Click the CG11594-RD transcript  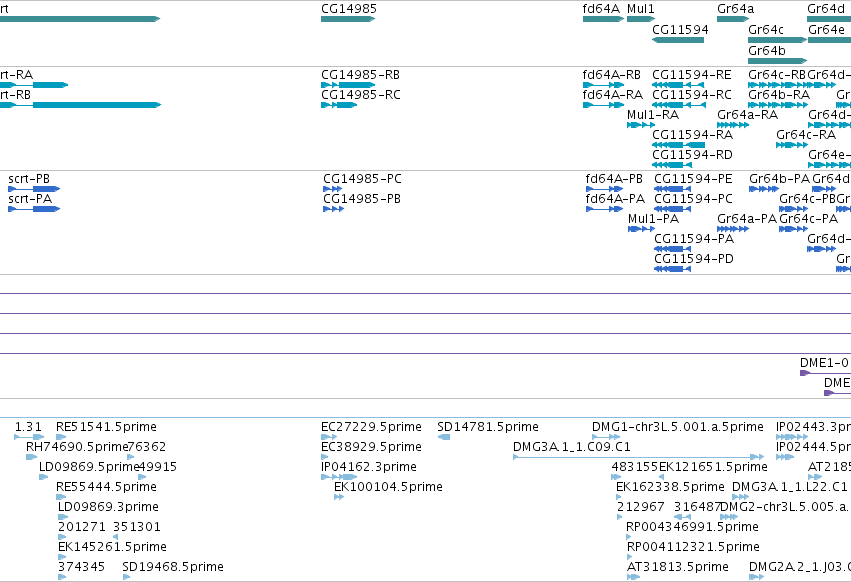click(x=671, y=165)
